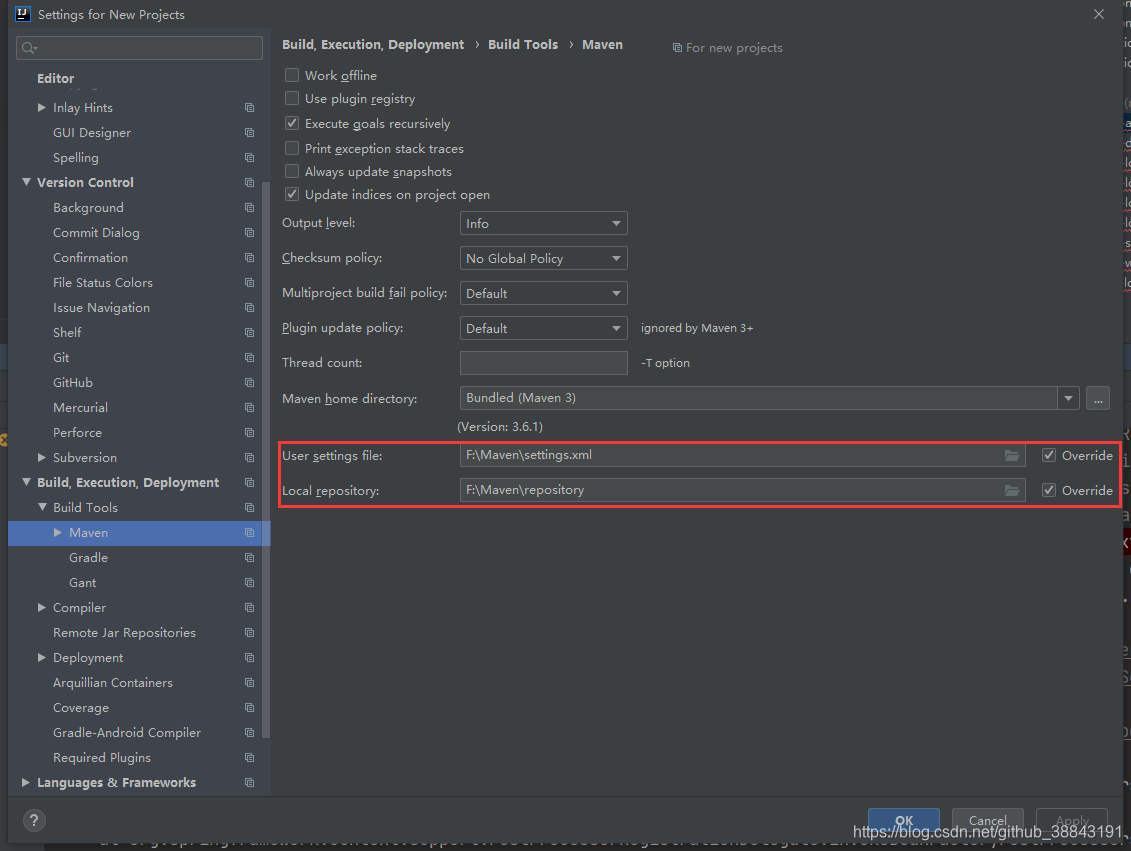Click the settings tree vertical scrollbar
The height and width of the screenshot is (851, 1131).
pyautogui.click(x=266, y=459)
